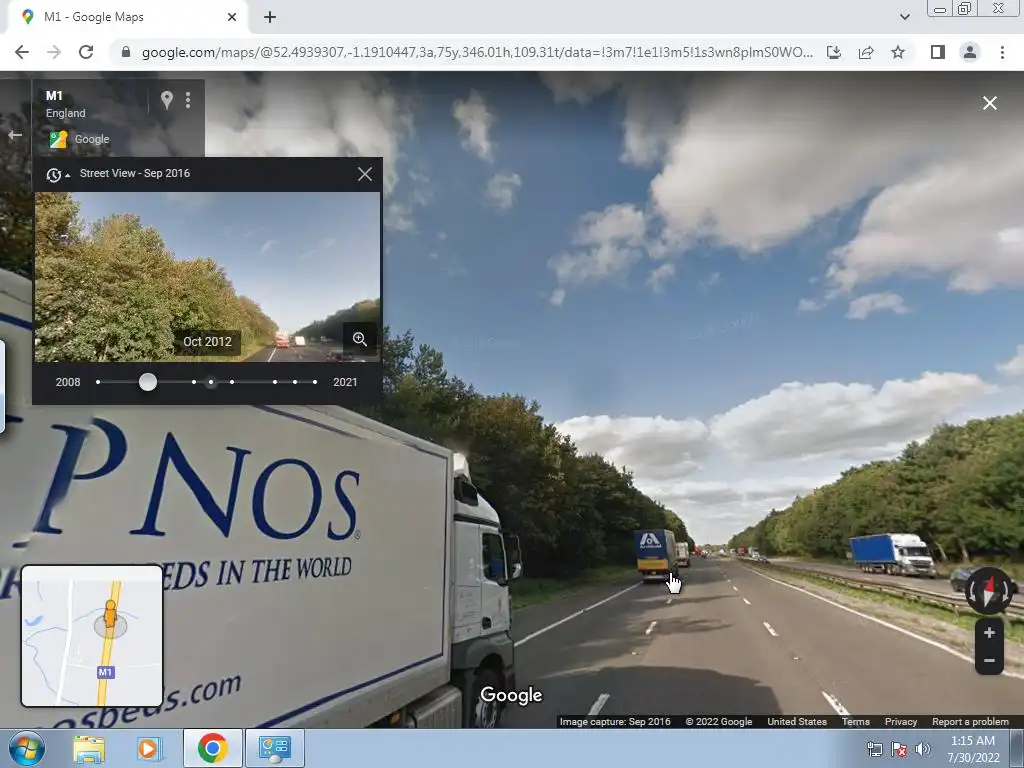Open File Explorer from the taskbar

[x=89, y=748]
